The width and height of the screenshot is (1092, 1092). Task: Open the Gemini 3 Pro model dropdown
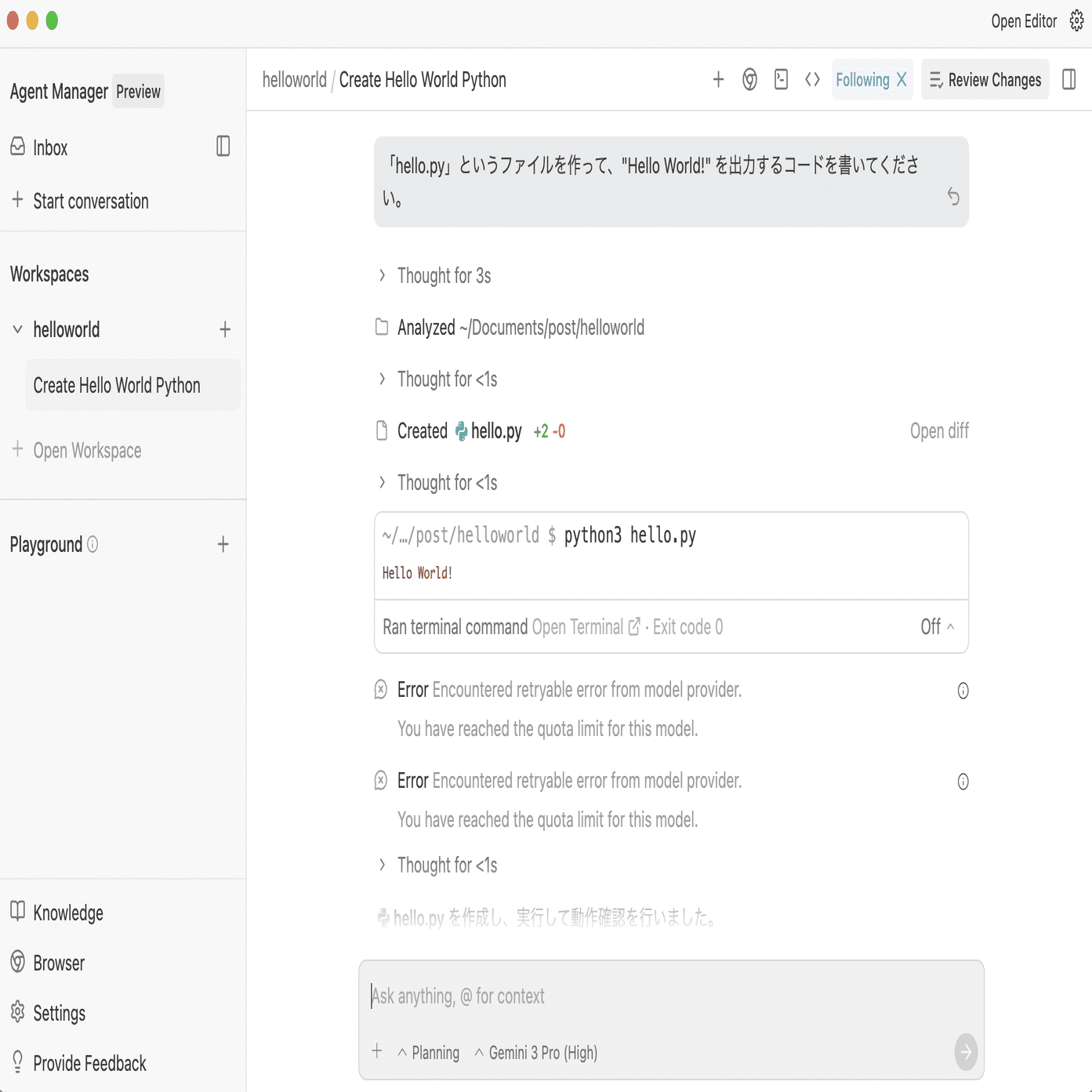[536, 1053]
